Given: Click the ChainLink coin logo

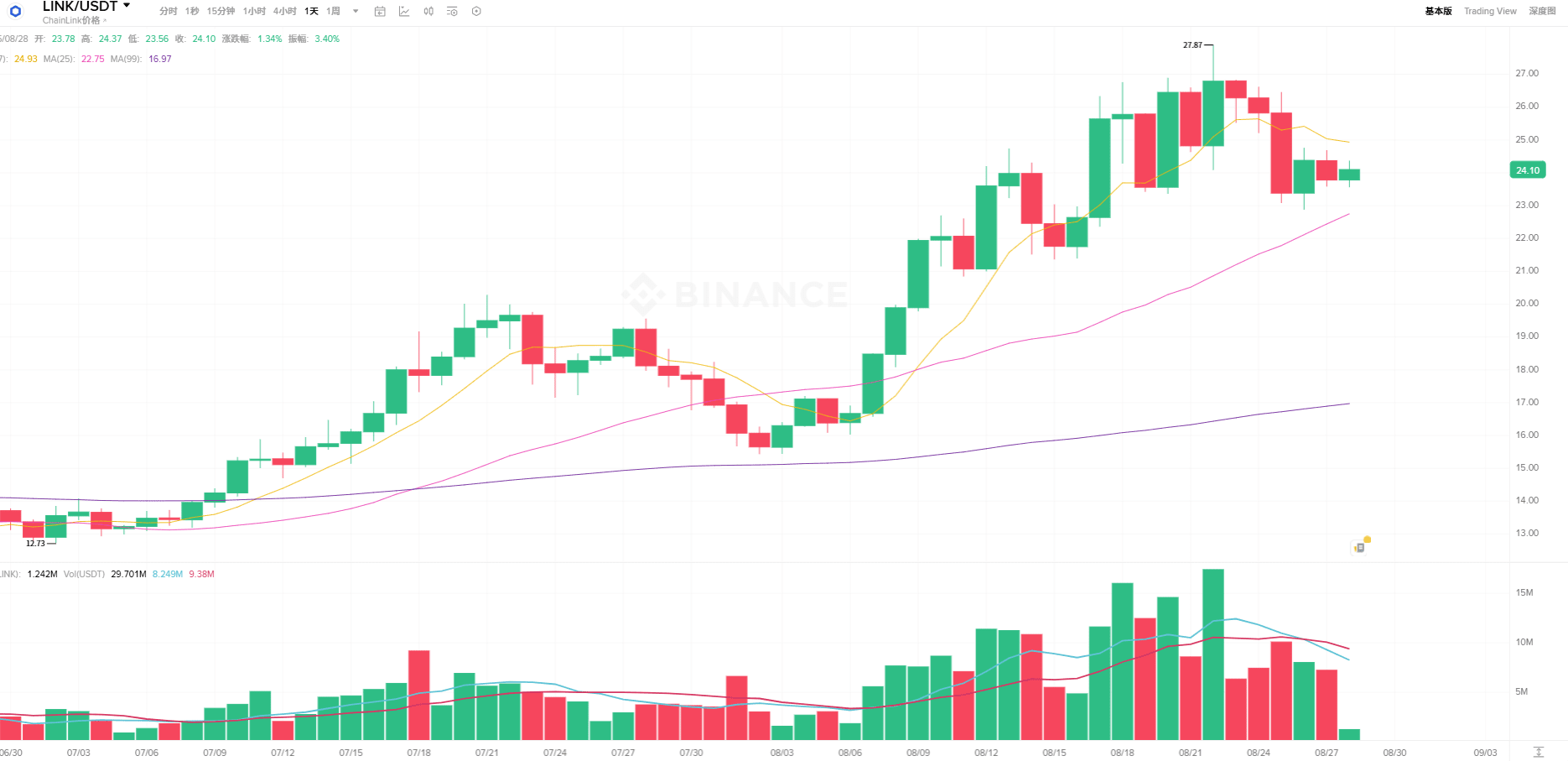Looking at the screenshot, I should (x=15, y=12).
